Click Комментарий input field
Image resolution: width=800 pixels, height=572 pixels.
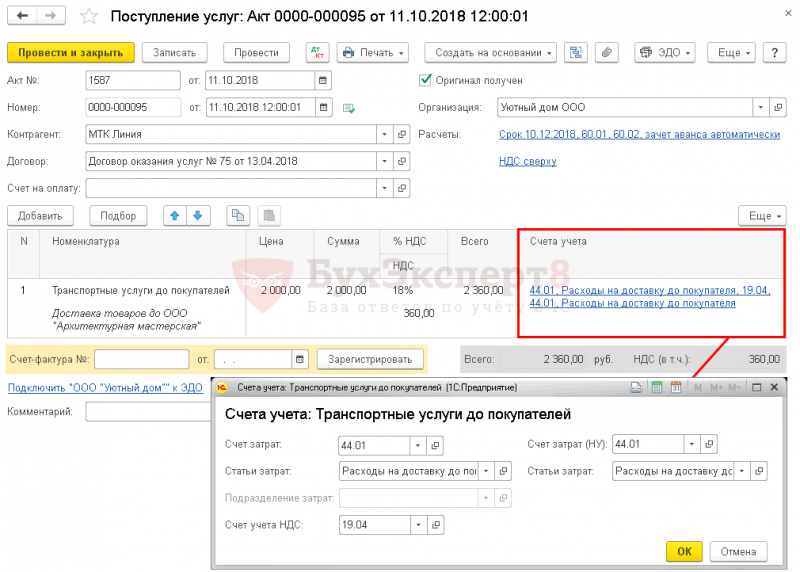(148, 411)
